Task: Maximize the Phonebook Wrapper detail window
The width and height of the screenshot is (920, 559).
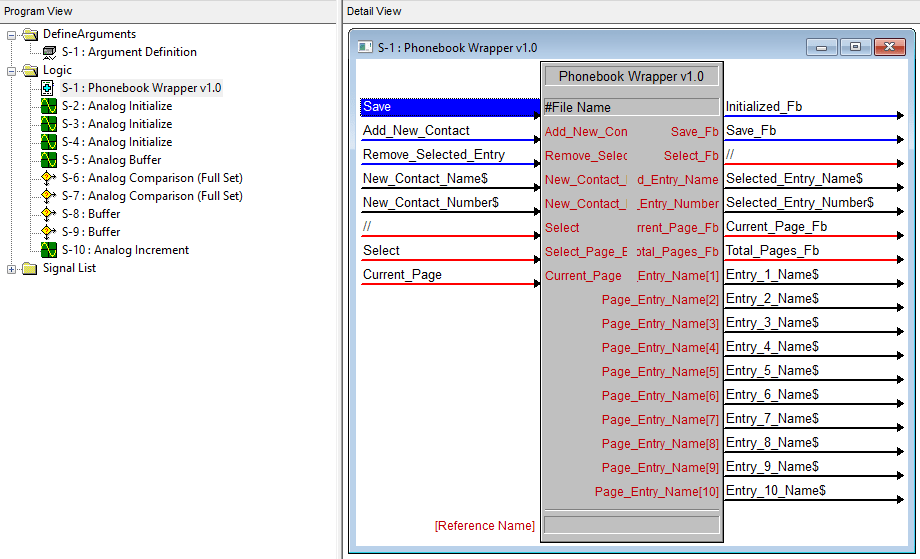Action: [x=855, y=47]
